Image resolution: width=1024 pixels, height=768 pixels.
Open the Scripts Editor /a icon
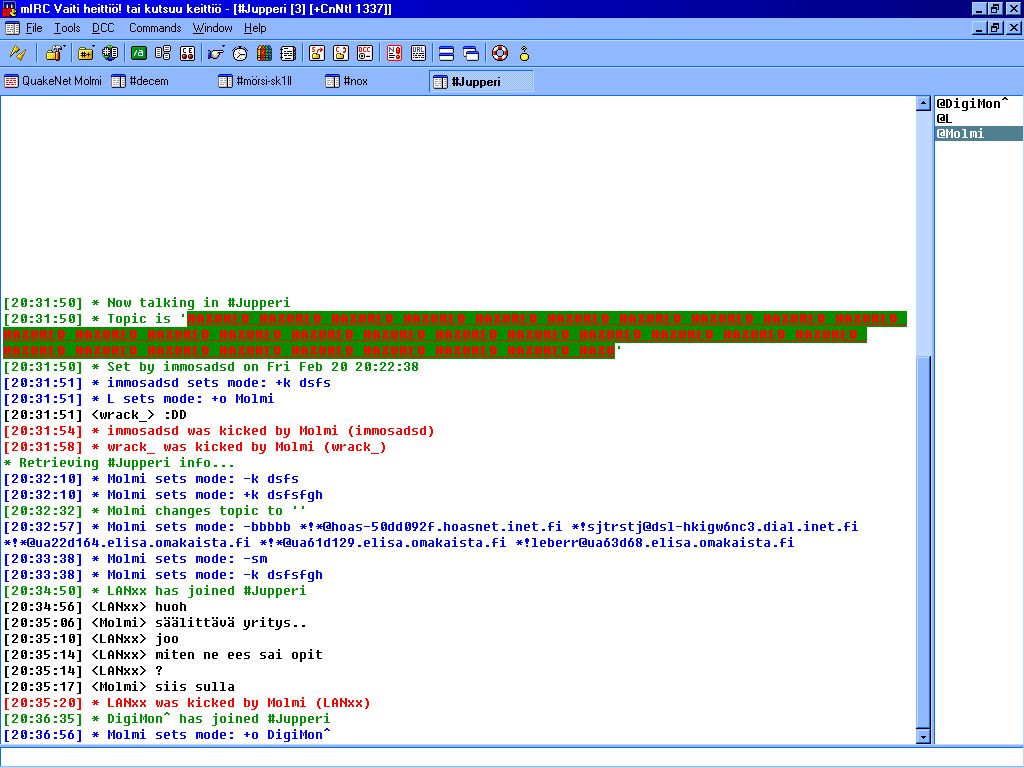coord(139,53)
